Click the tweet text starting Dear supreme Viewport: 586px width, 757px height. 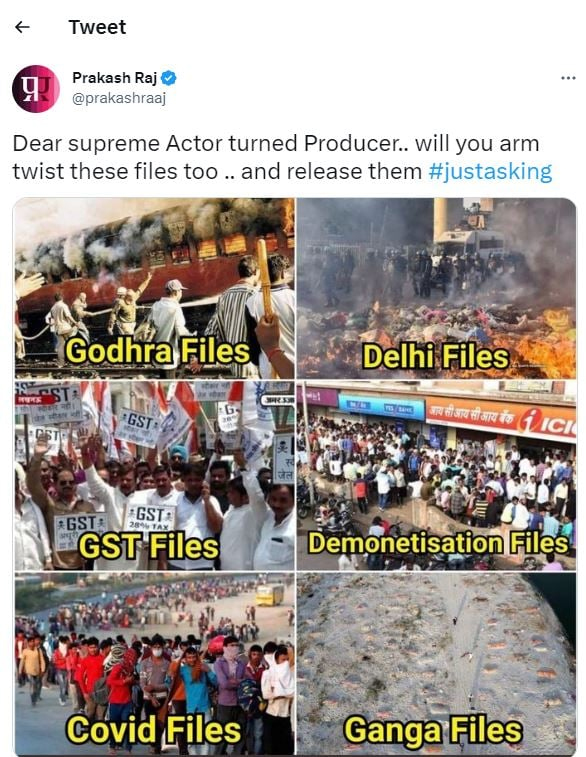pyautogui.click(x=282, y=157)
